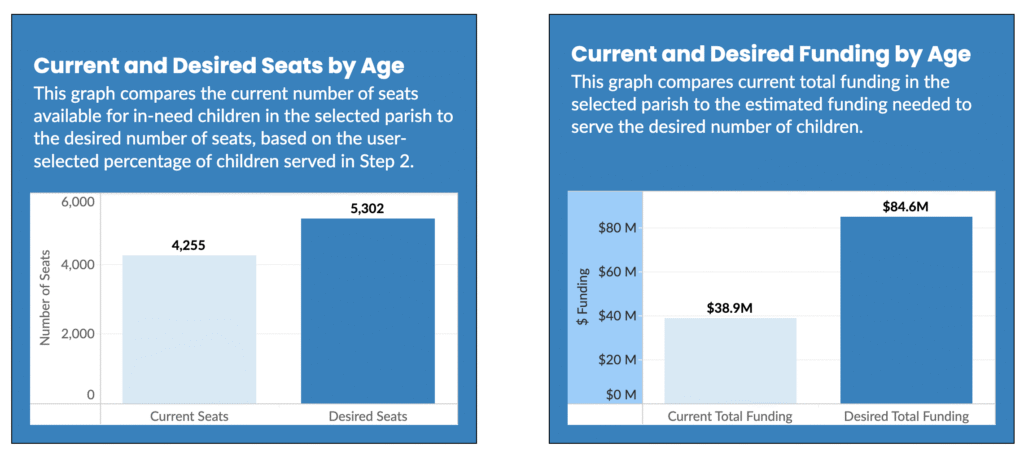This screenshot has width=1024, height=455.
Task: Click the 5,302 data label
Action: coord(367,208)
